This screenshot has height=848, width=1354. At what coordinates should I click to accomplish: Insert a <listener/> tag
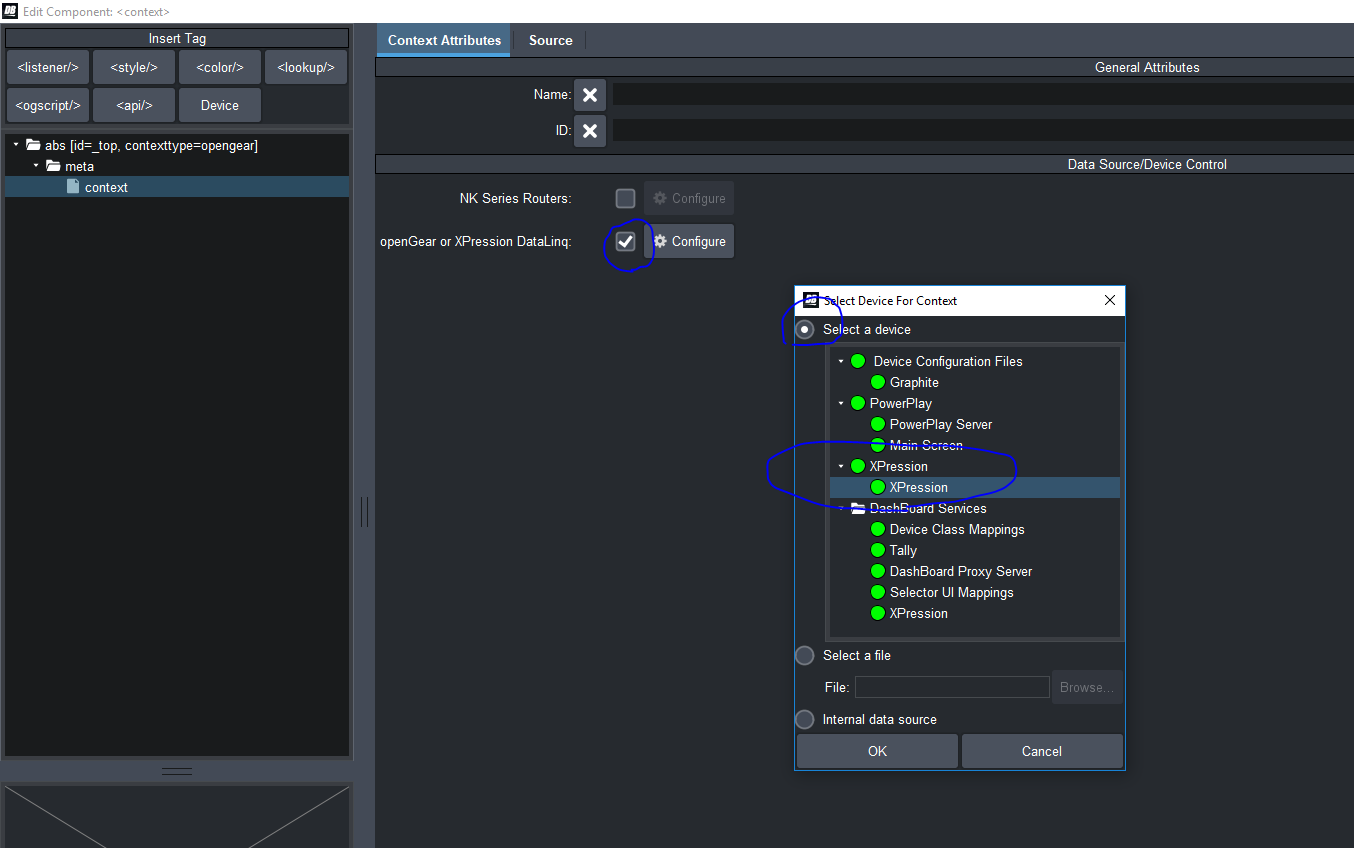click(48, 68)
